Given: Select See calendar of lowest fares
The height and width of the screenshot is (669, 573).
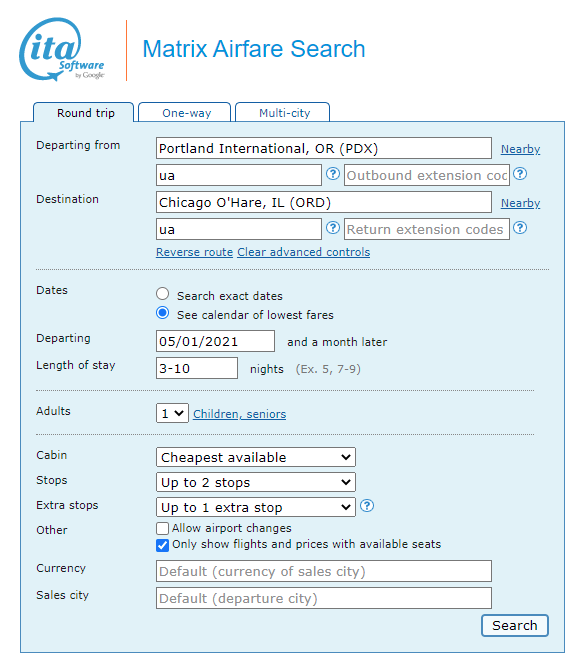Looking at the screenshot, I should pos(163,313).
